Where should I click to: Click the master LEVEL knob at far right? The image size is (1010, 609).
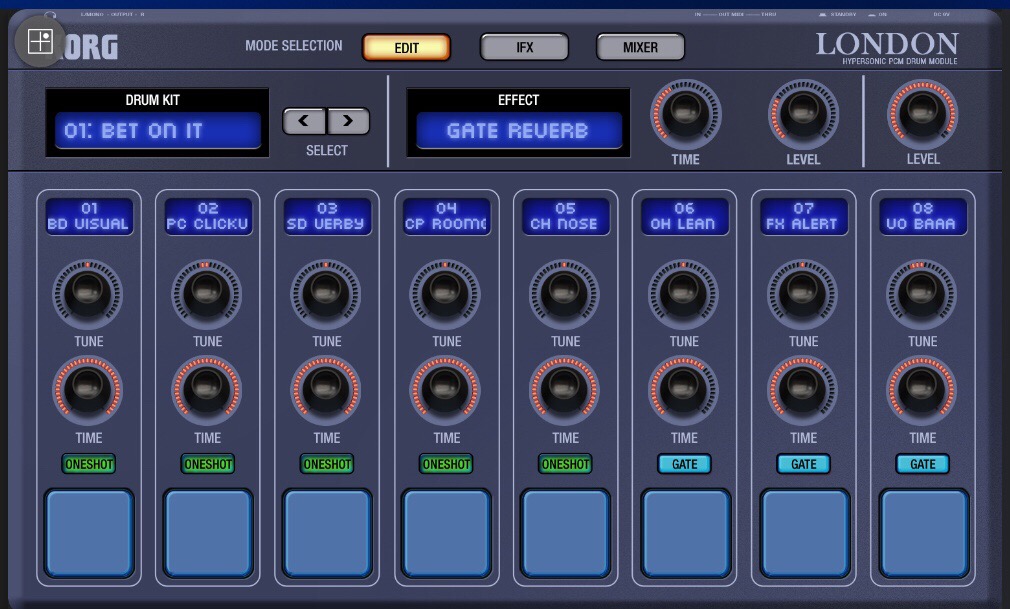(x=922, y=112)
